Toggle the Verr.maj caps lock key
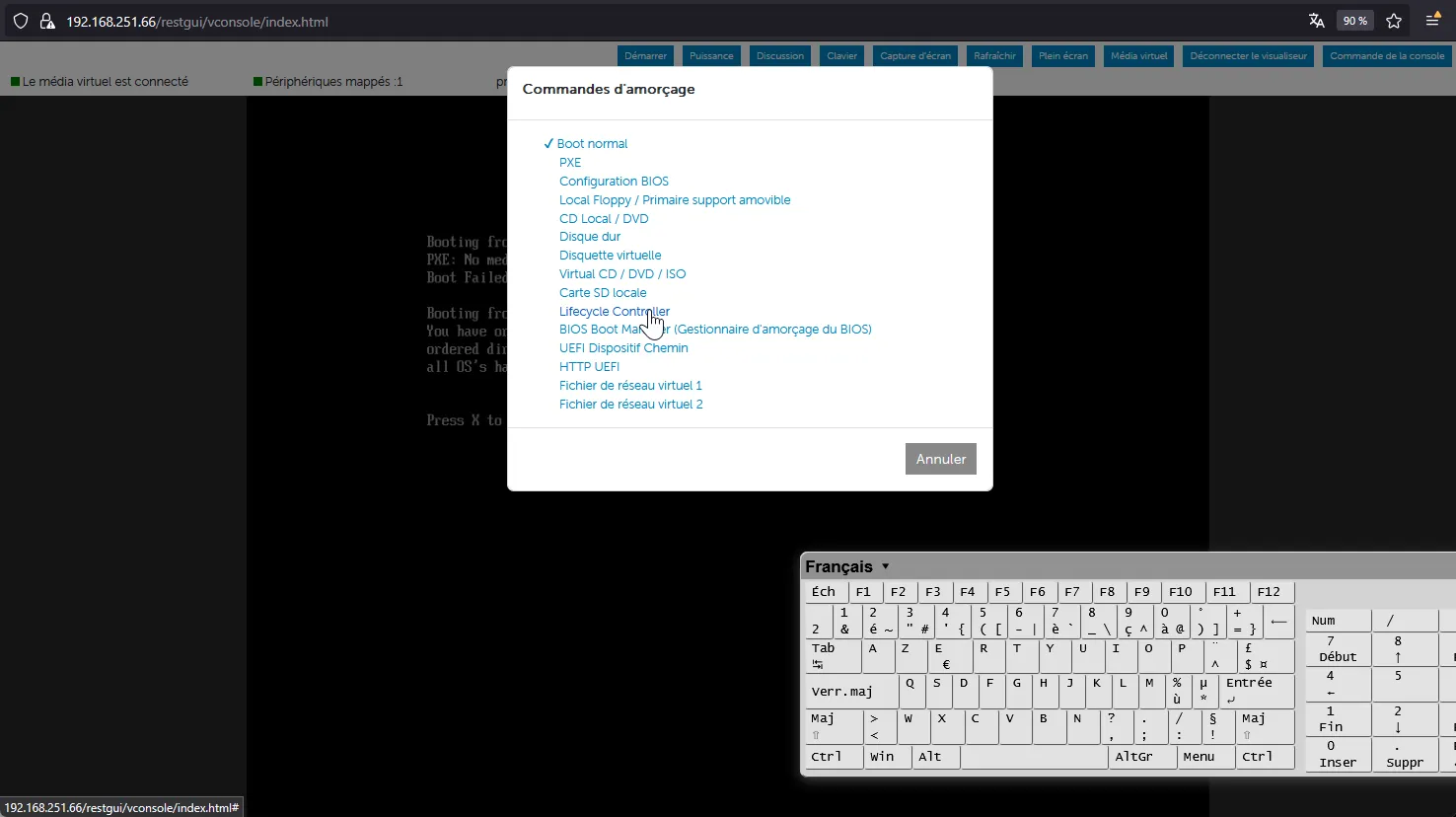1456x817 pixels. click(x=851, y=692)
